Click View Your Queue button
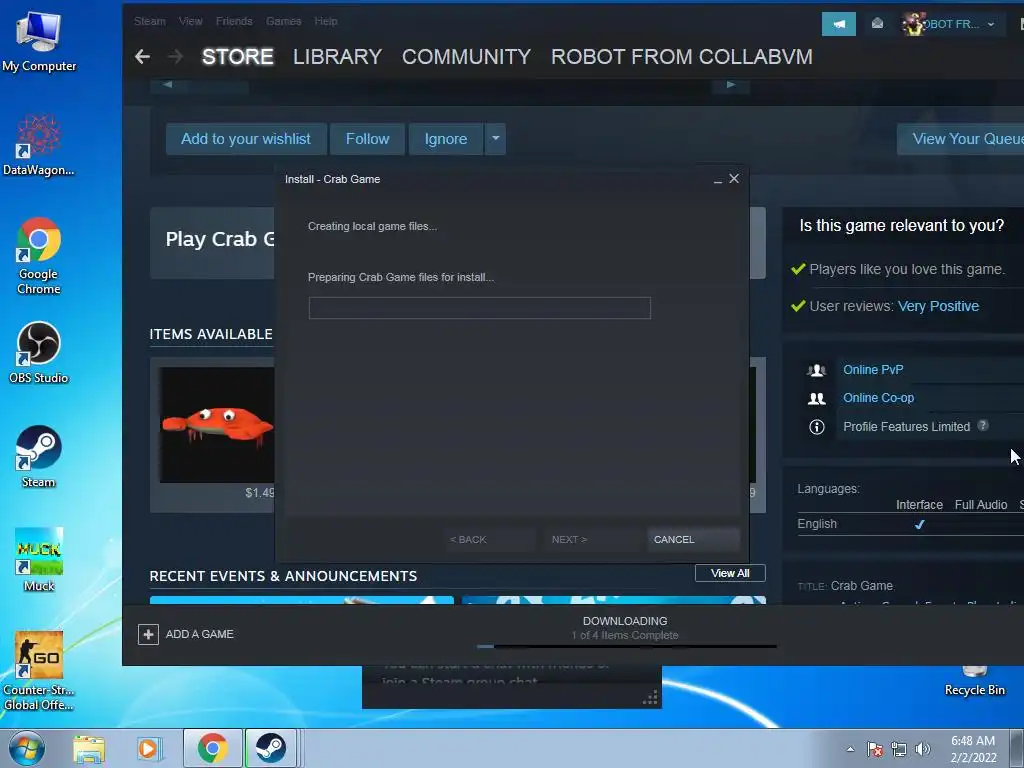Viewport: 1024px width, 768px height. click(x=960, y=138)
